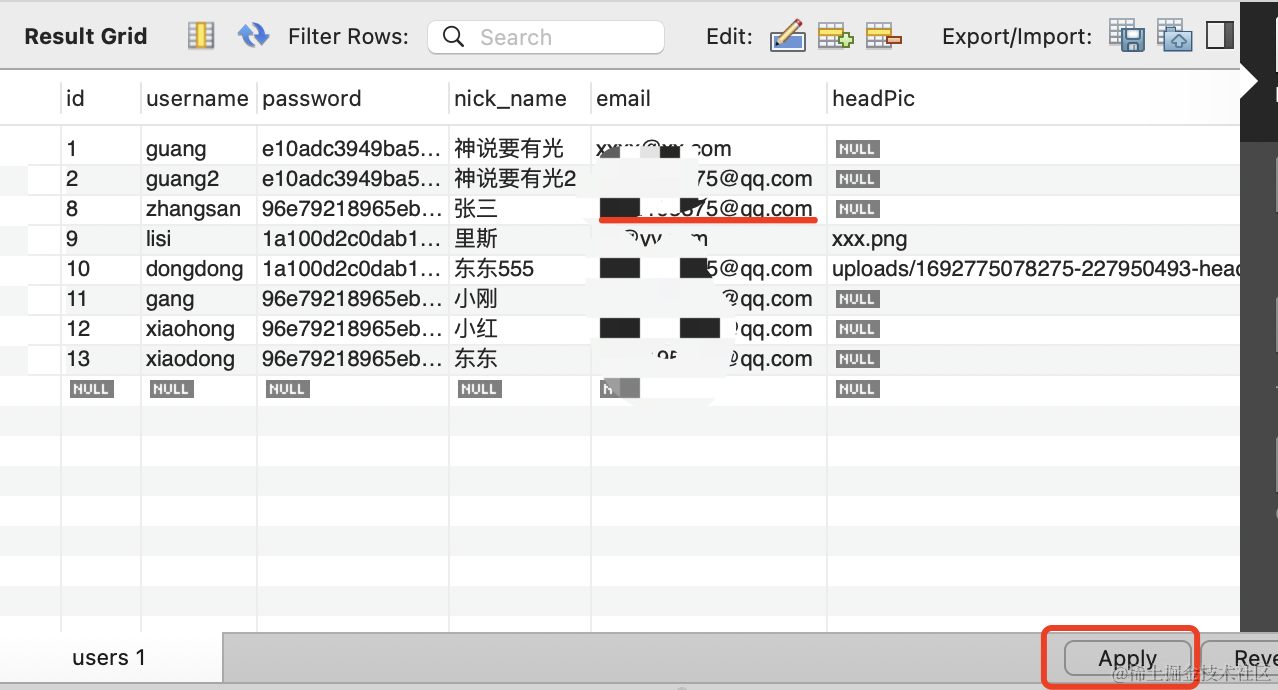The width and height of the screenshot is (1278, 690).
Task: Select nick_name cell containing 东东555
Action: click(x=494, y=269)
